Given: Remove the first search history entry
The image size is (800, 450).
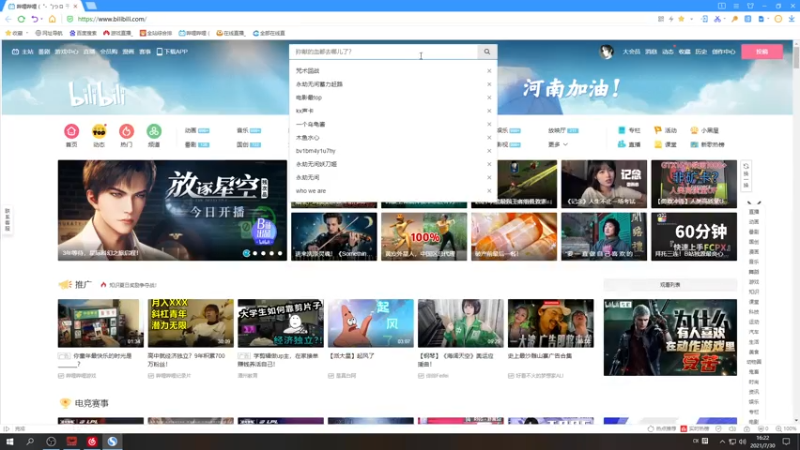Looking at the screenshot, I should click(x=489, y=71).
